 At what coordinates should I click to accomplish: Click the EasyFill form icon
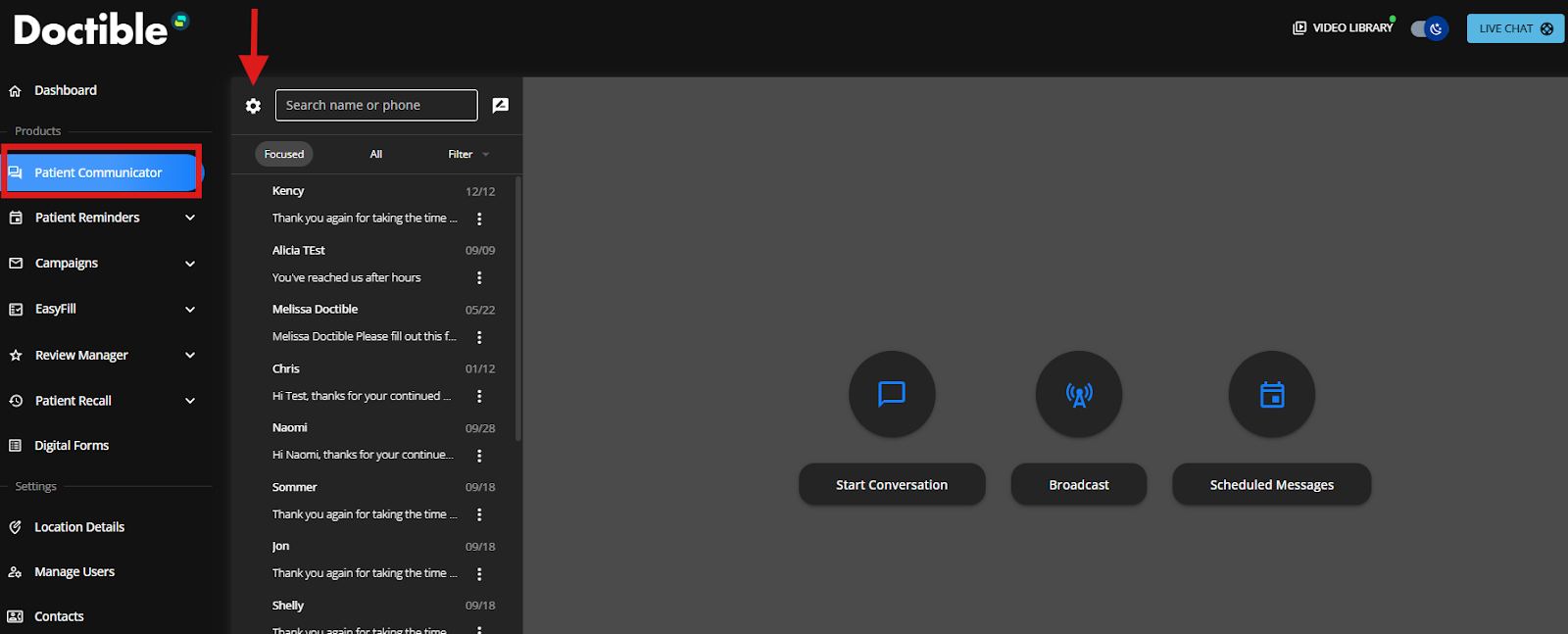pyautogui.click(x=16, y=310)
